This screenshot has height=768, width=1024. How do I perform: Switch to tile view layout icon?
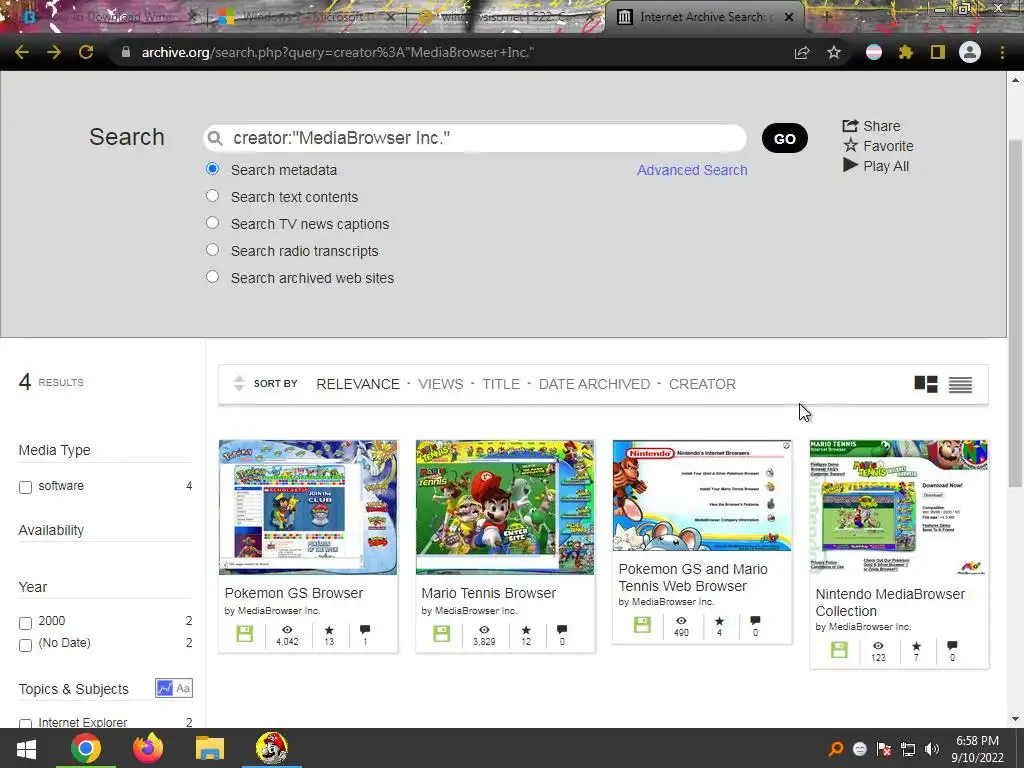(x=925, y=384)
